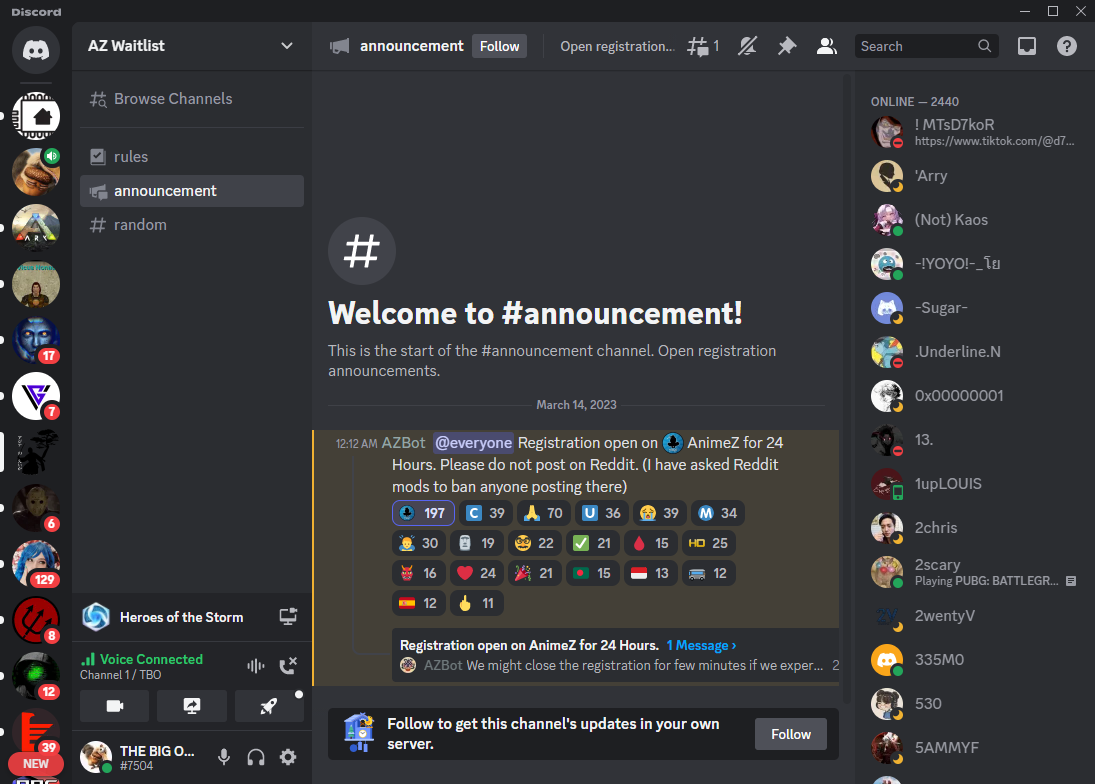Open member ! MTsD7koR profile

click(973, 131)
